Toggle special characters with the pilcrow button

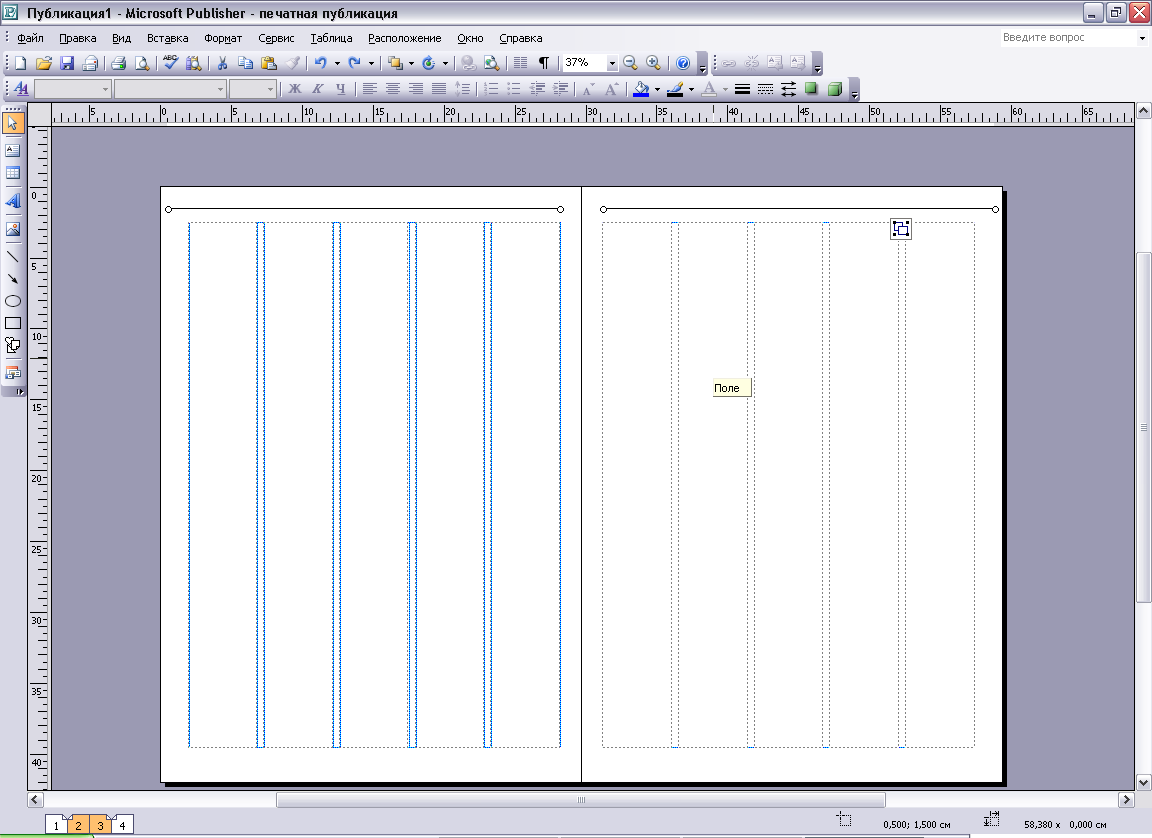coord(544,63)
